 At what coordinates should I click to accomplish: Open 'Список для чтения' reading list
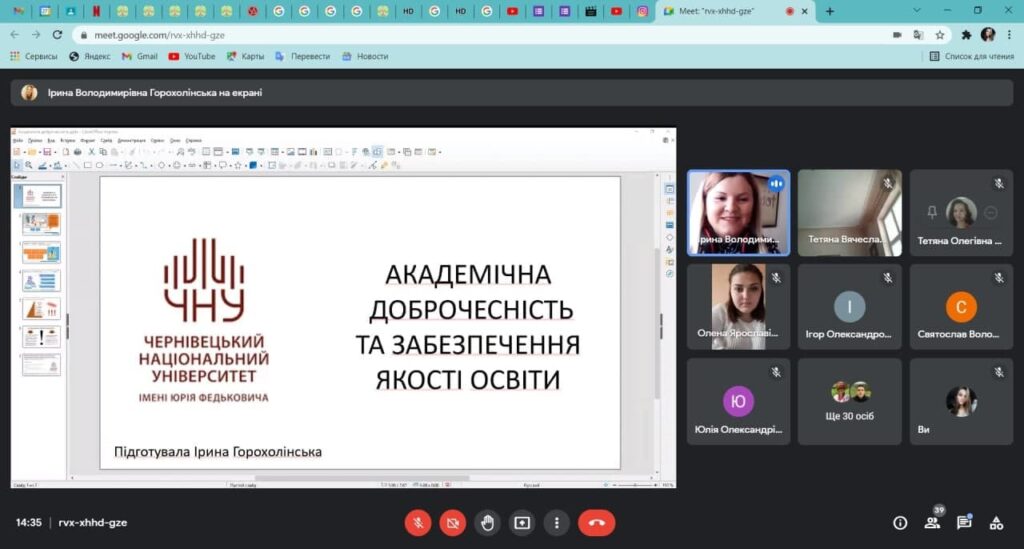[972, 56]
